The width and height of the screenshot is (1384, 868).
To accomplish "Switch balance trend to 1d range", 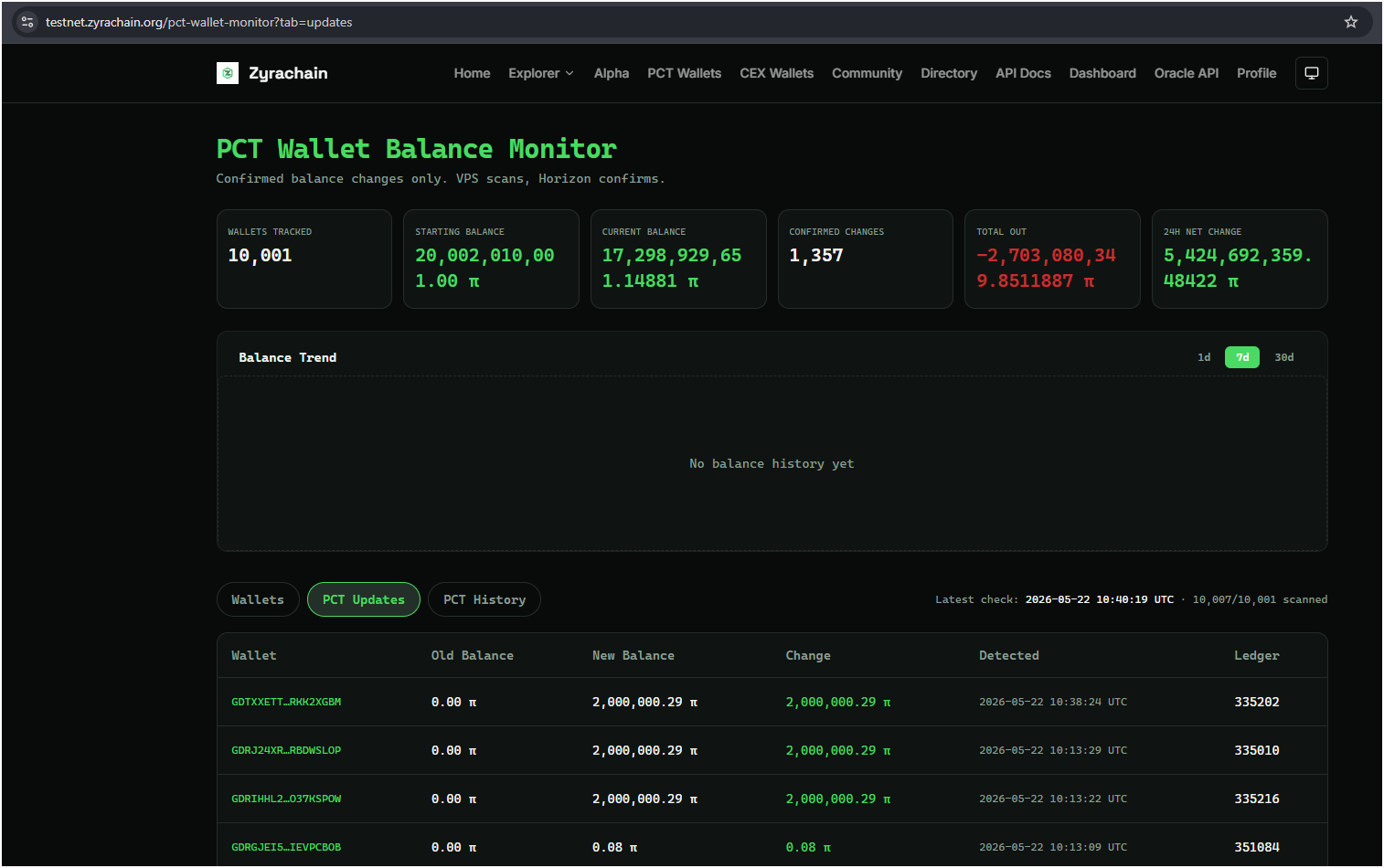I will tap(1204, 357).
